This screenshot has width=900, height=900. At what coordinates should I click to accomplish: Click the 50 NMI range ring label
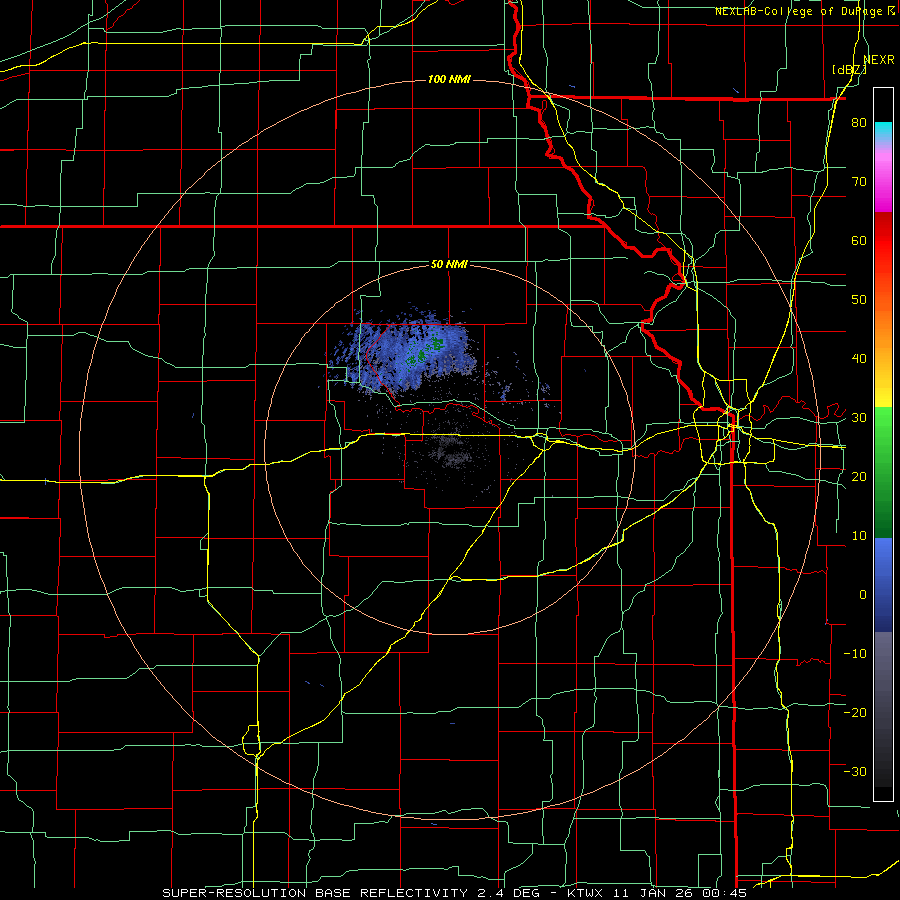point(449,264)
